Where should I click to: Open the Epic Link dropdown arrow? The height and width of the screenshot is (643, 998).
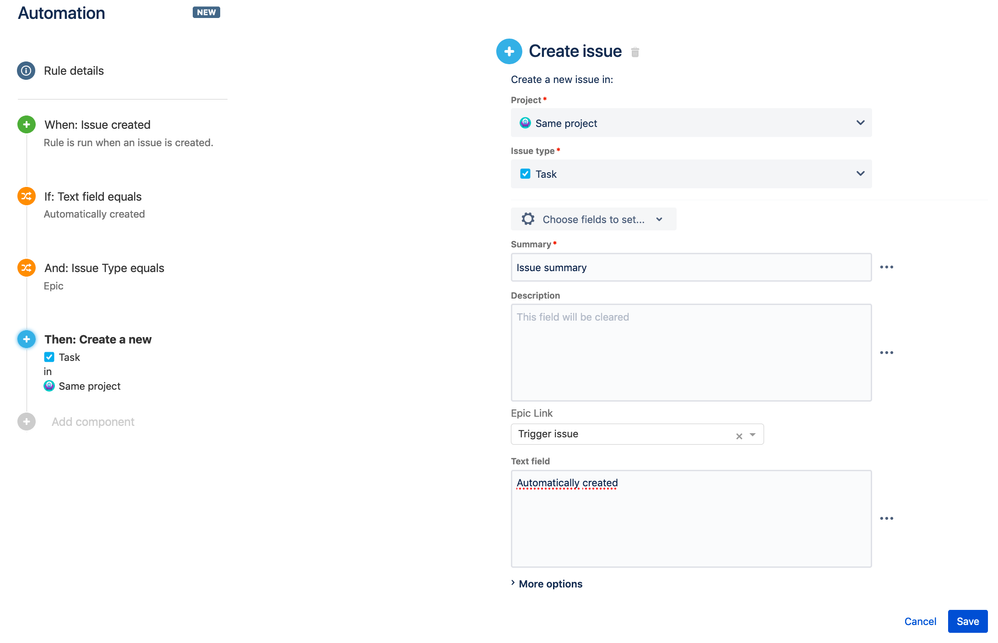point(753,435)
